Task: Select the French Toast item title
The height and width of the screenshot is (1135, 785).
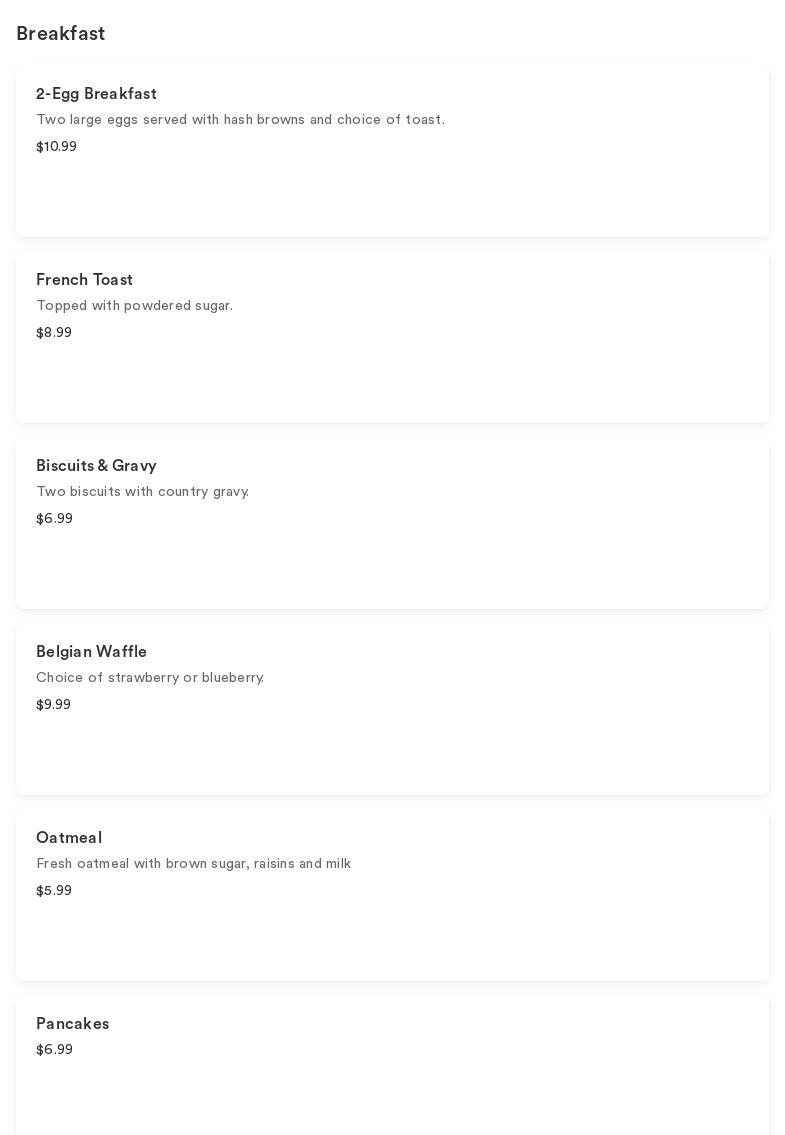Action: (x=84, y=280)
